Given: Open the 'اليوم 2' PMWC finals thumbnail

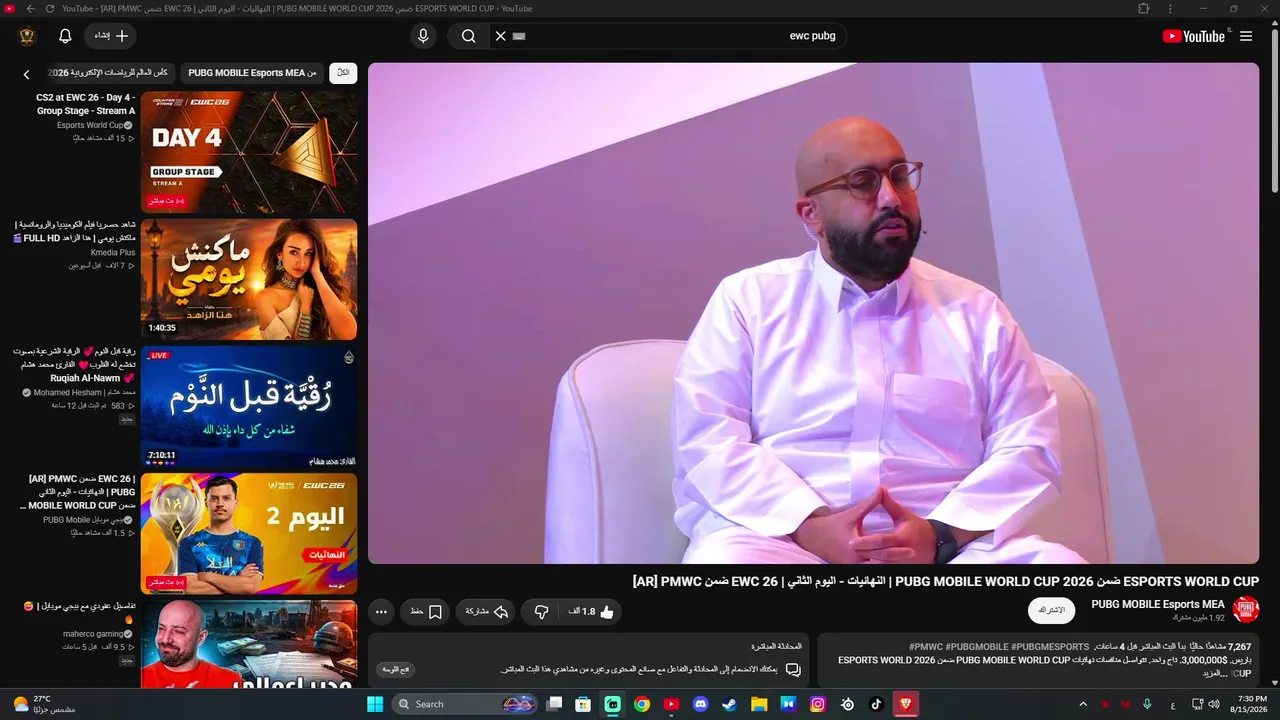Looking at the screenshot, I should (249, 533).
